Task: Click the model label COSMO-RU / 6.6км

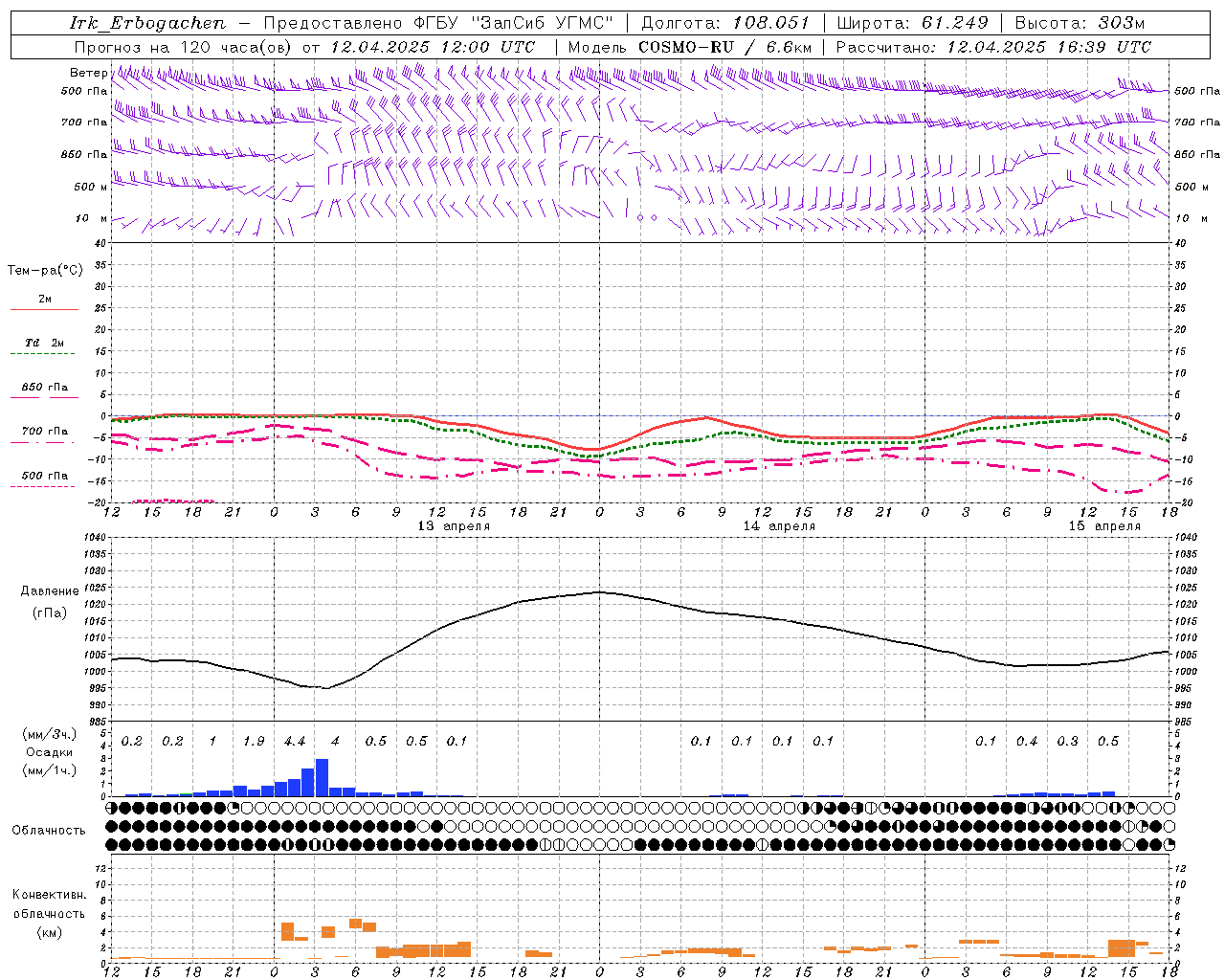Action: [724, 47]
